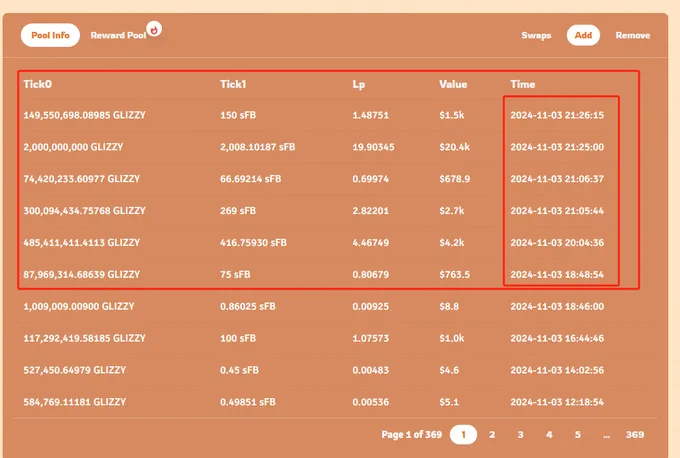Screen dimensions: 680x458
Task: Click the Lp value 0.80679
Action: pyautogui.click(x=370, y=275)
